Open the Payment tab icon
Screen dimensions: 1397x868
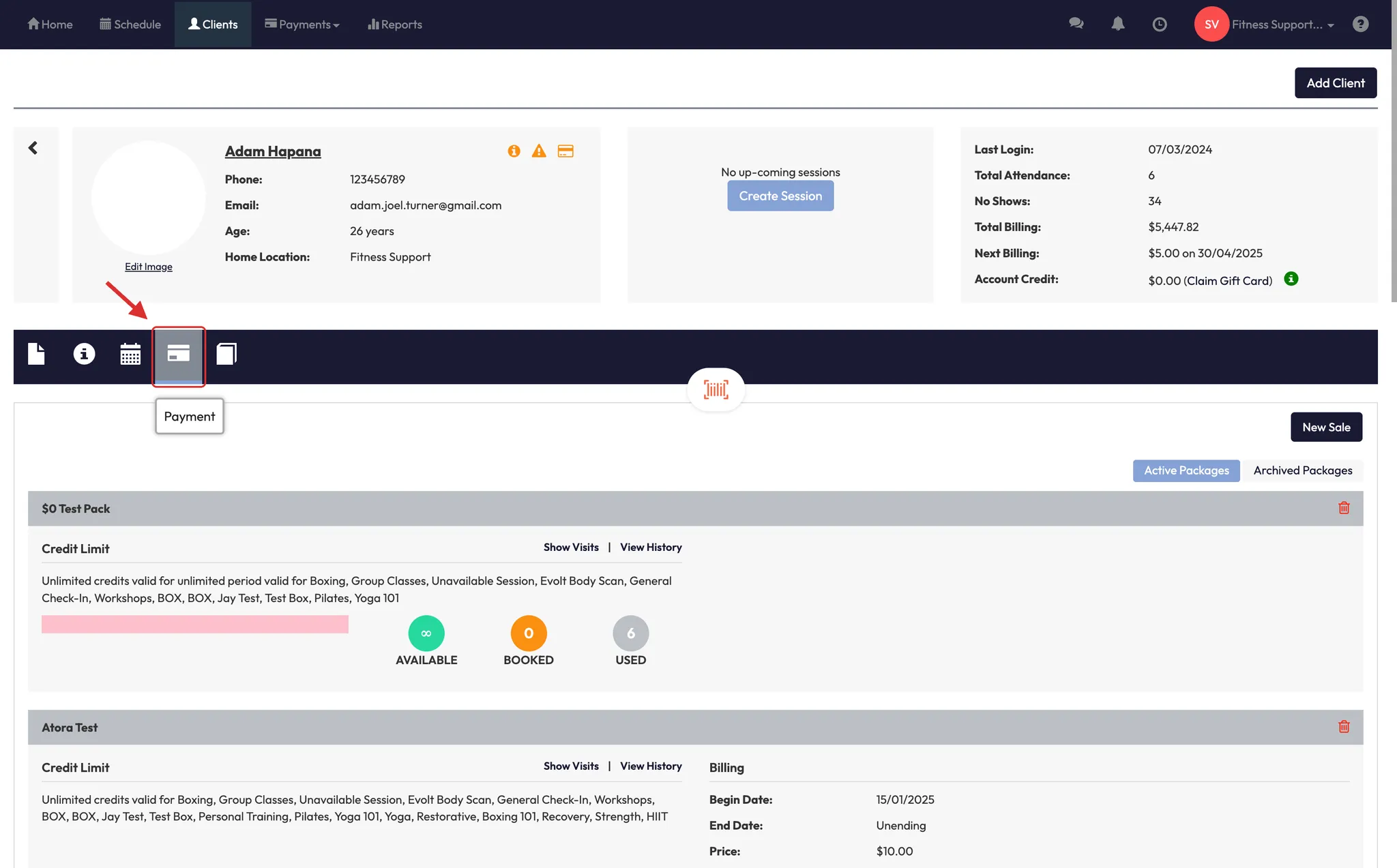coord(178,354)
